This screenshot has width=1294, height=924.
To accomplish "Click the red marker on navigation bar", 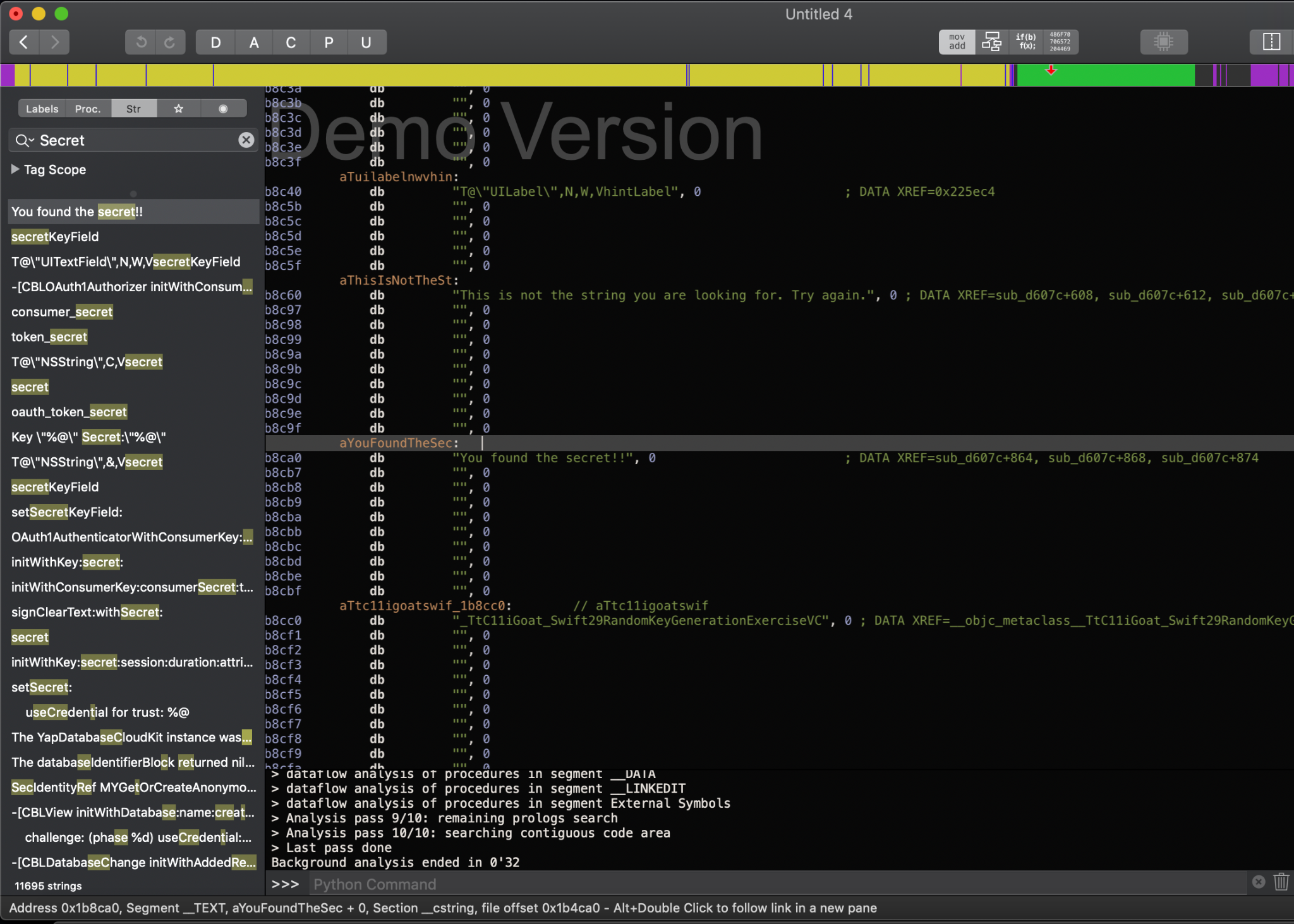I will tap(1051, 70).
